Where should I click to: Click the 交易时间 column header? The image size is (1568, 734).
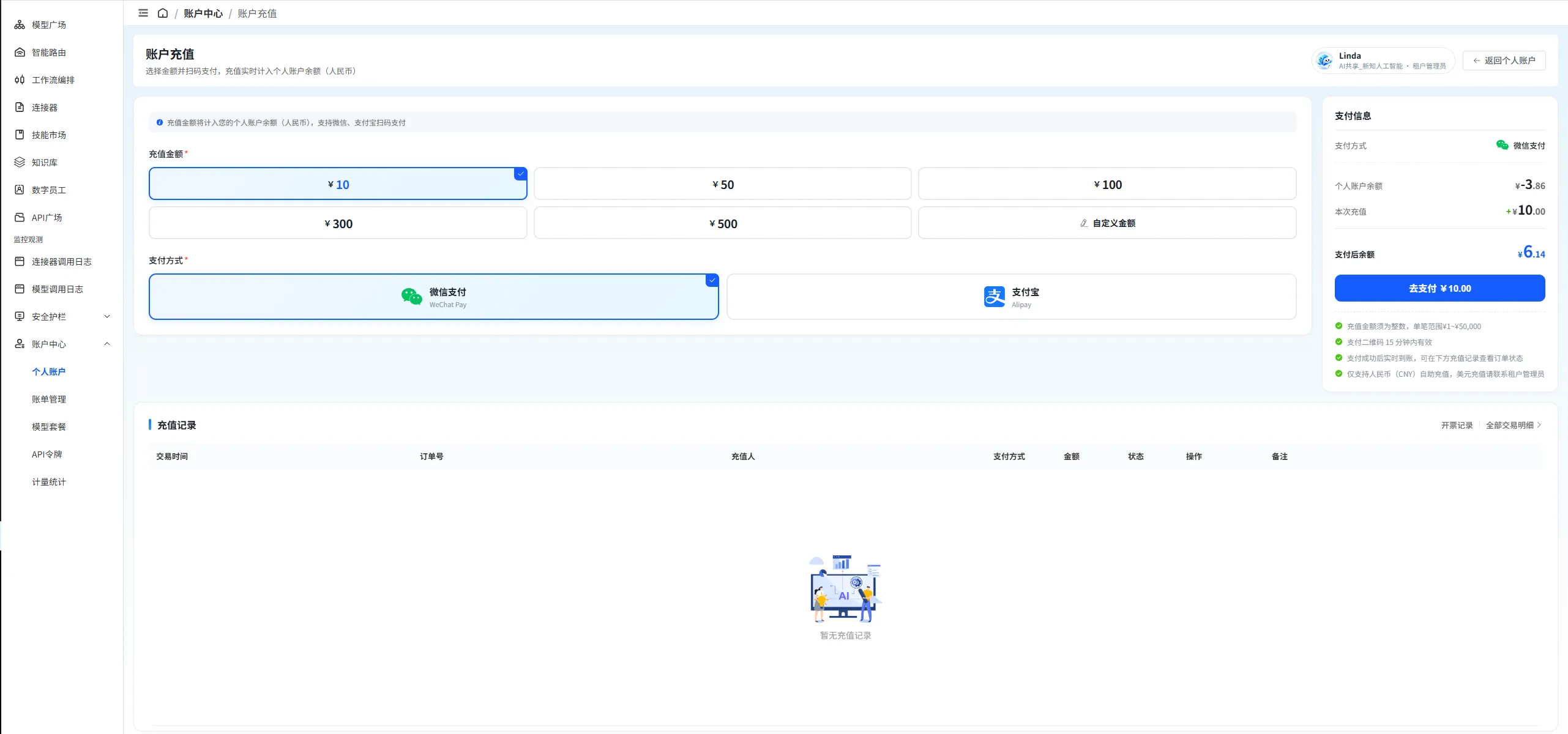172,457
